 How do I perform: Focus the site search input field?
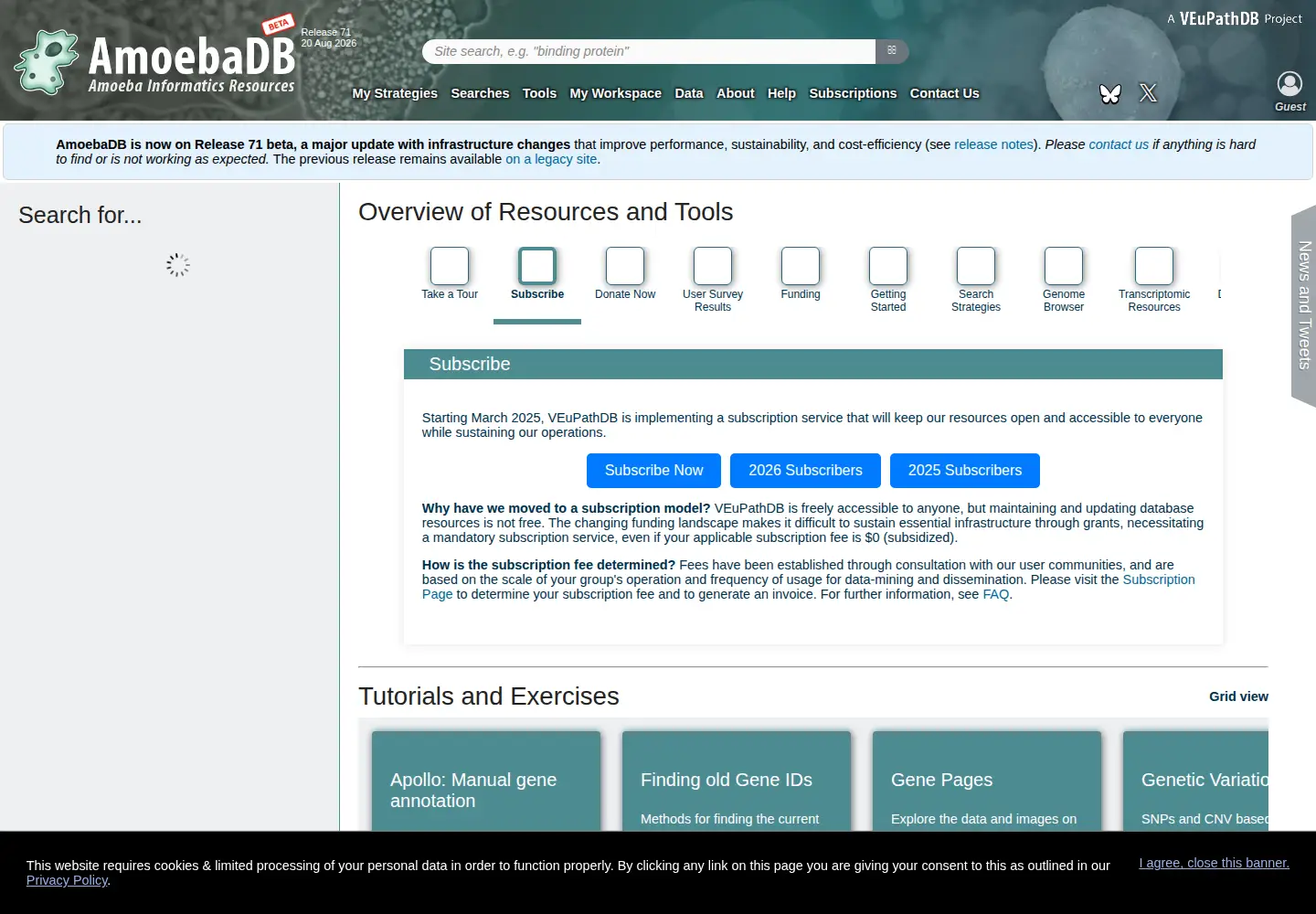pyautogui.click(x=649, y=51)
